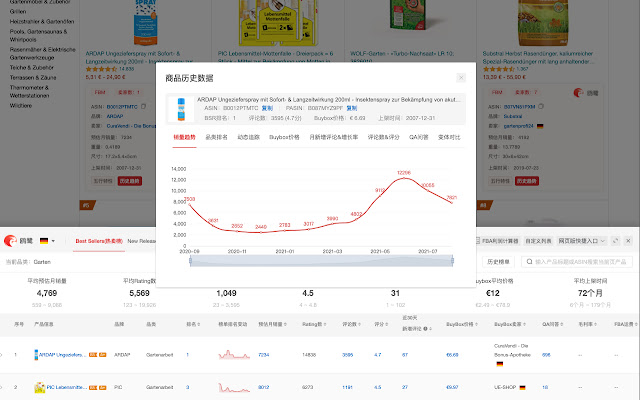Click the chart time range selection bar
Screen dimensions: 640x400
click(321, 261)
